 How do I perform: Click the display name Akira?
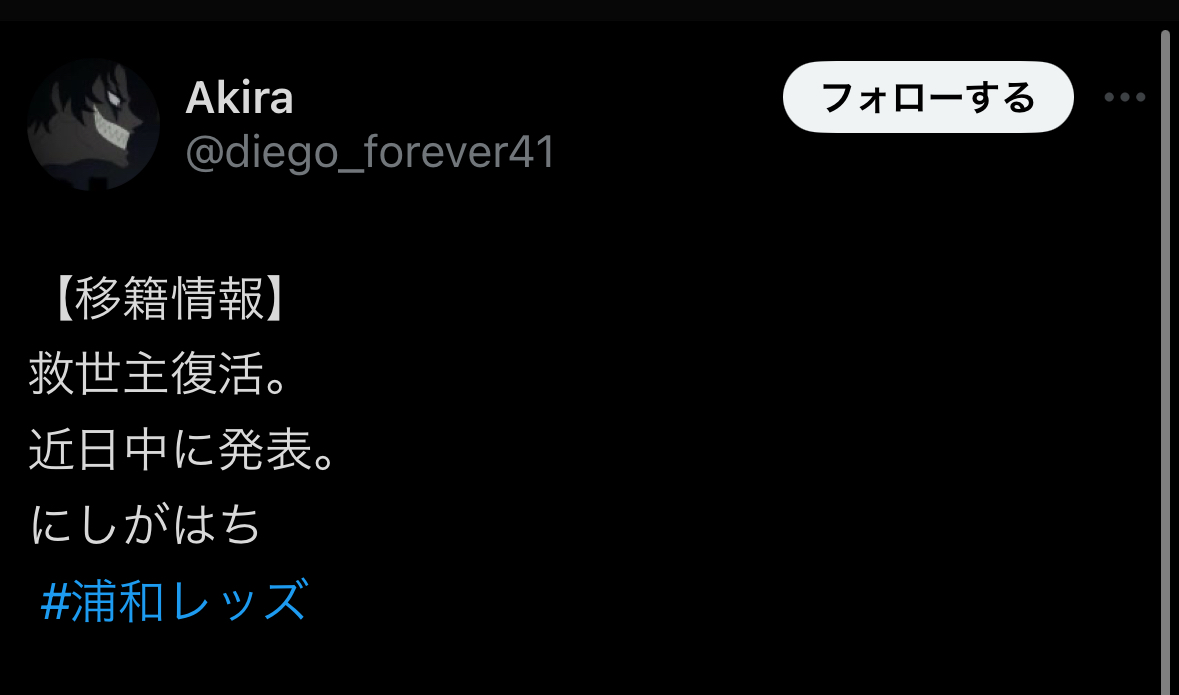coord(239,98)
